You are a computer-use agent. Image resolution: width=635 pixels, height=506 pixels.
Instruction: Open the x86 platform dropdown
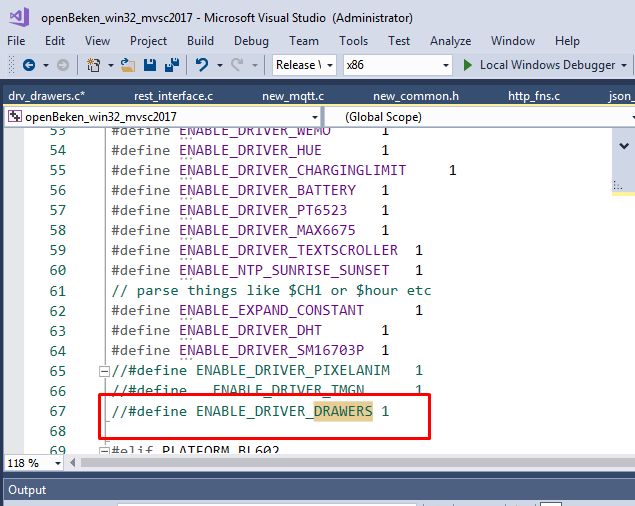click(398, 65)
